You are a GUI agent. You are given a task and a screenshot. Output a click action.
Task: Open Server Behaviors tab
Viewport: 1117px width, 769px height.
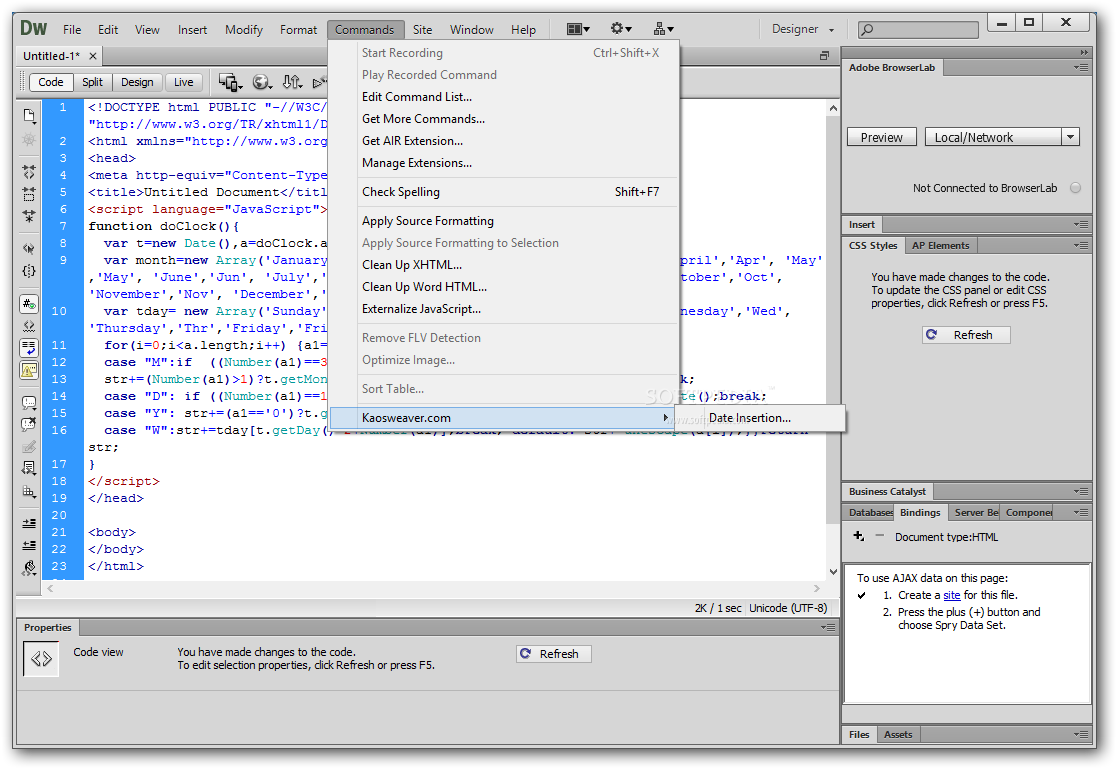976,513
